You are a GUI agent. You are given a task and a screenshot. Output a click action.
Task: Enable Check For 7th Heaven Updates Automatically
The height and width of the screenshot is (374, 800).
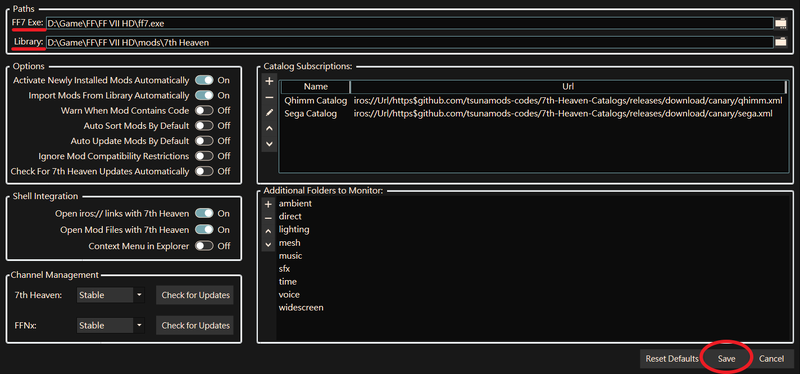(x=204, y=171)
